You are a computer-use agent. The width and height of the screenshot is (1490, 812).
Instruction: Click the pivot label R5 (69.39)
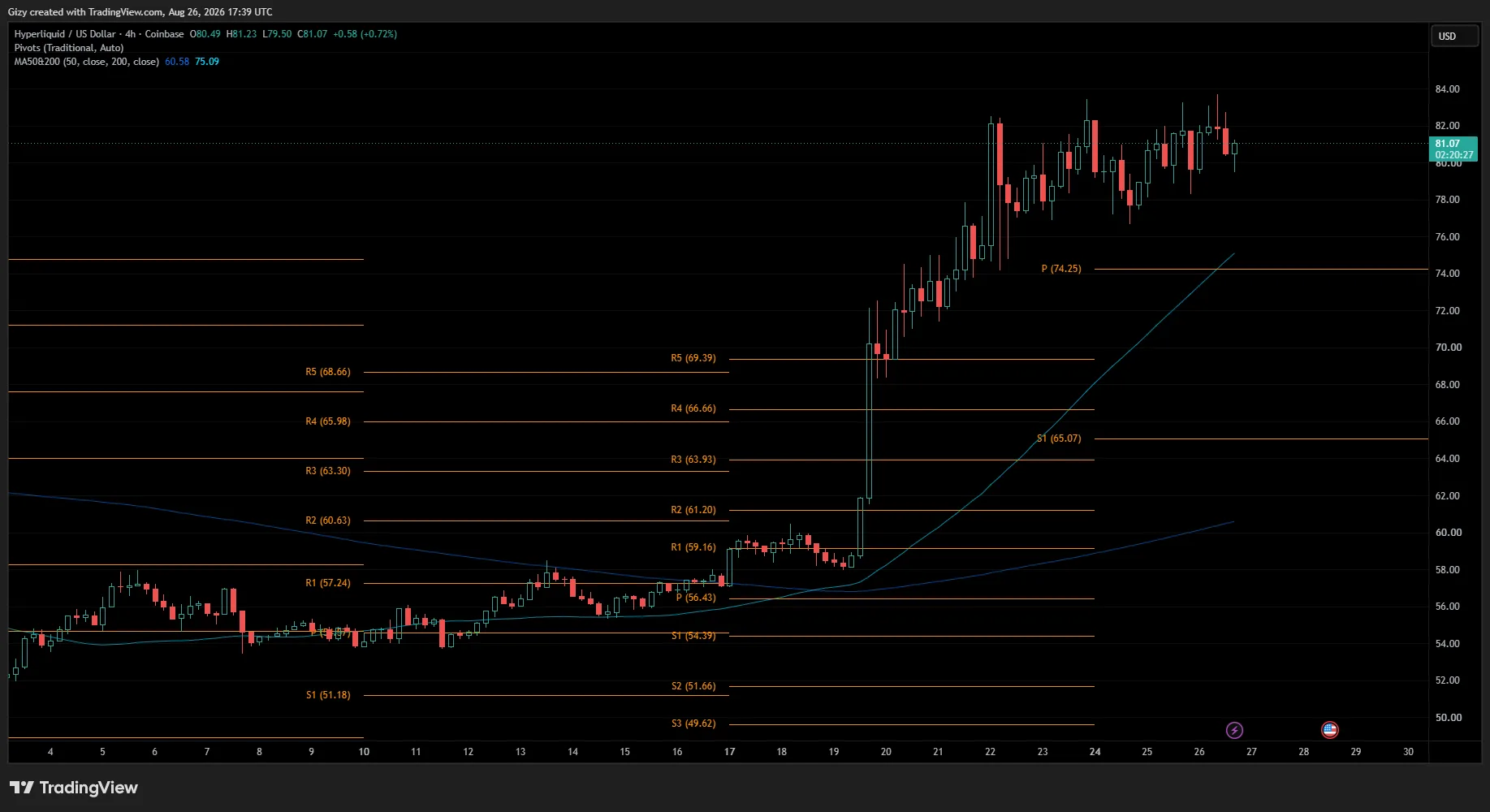click(693, 358)
